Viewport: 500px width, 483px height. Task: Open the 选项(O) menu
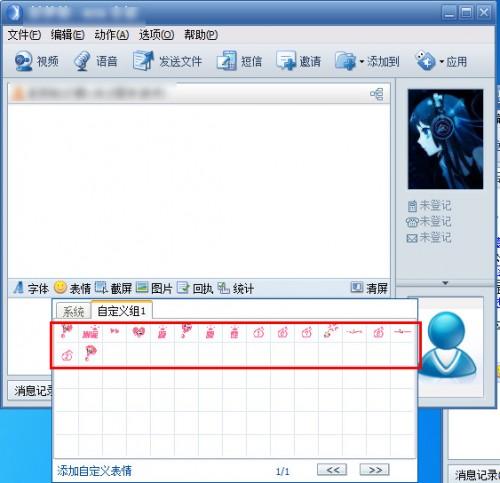(x=156, y=35)
